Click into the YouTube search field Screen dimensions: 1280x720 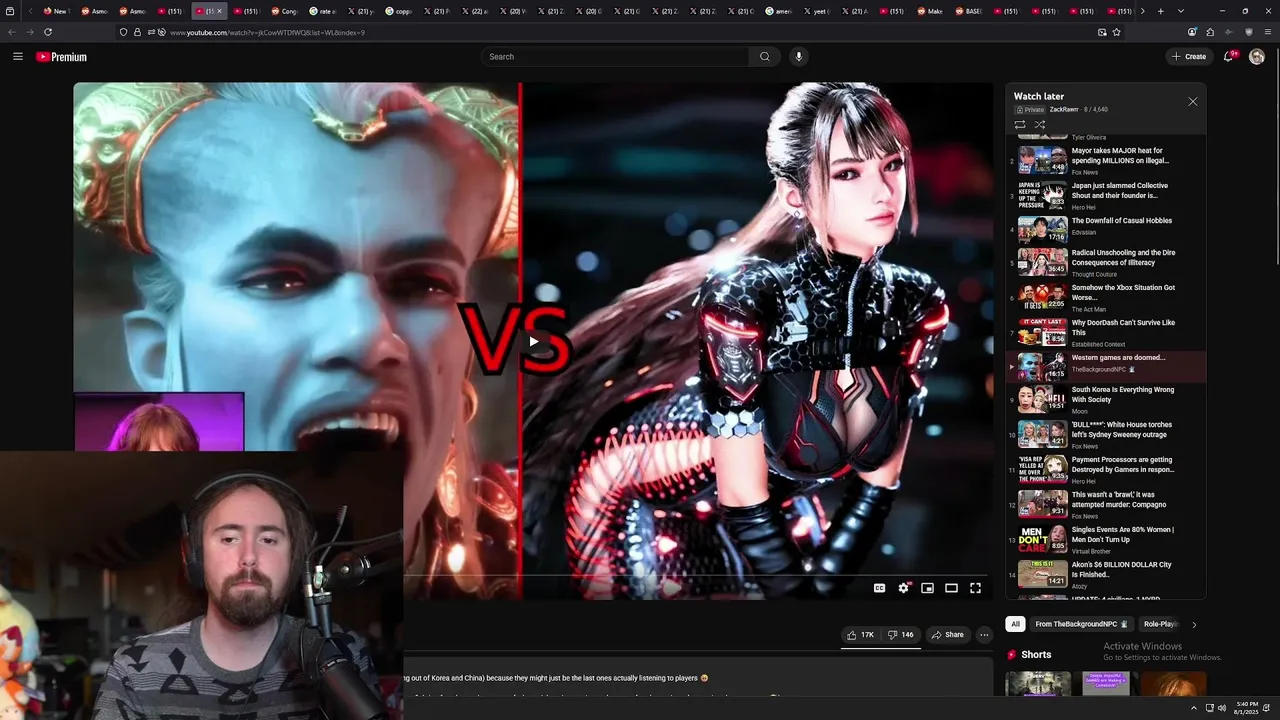coord(615,57)
